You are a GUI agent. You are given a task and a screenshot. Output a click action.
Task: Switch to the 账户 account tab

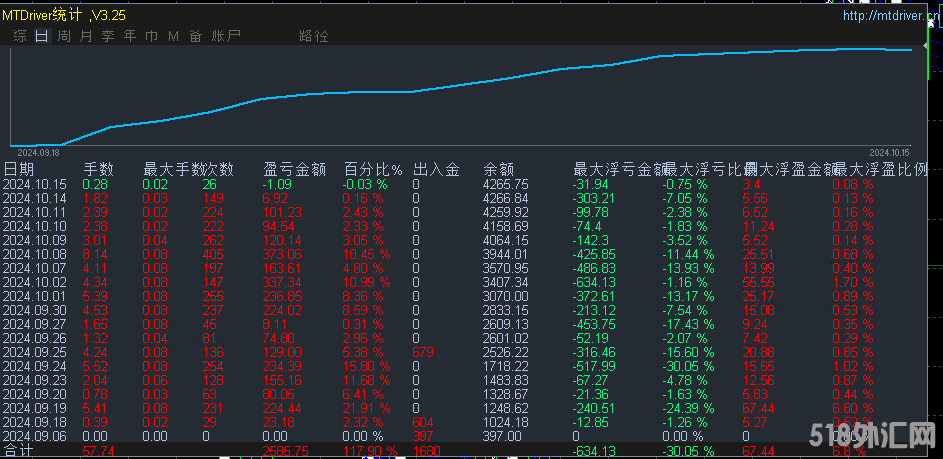tap(227, 36)
